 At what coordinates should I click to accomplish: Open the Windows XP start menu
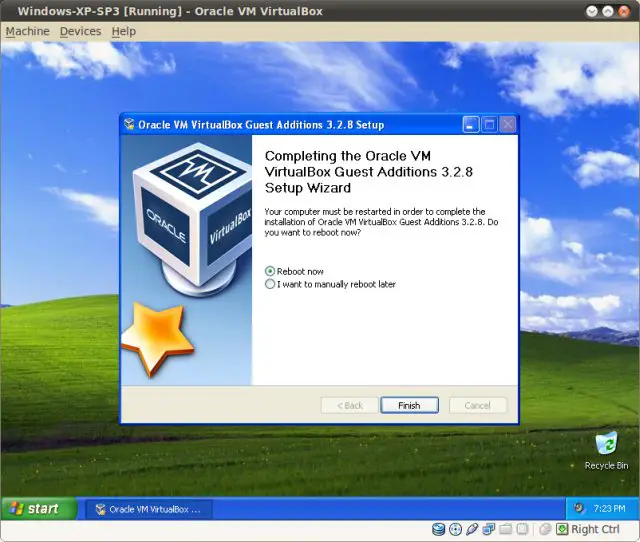point(39,509)
